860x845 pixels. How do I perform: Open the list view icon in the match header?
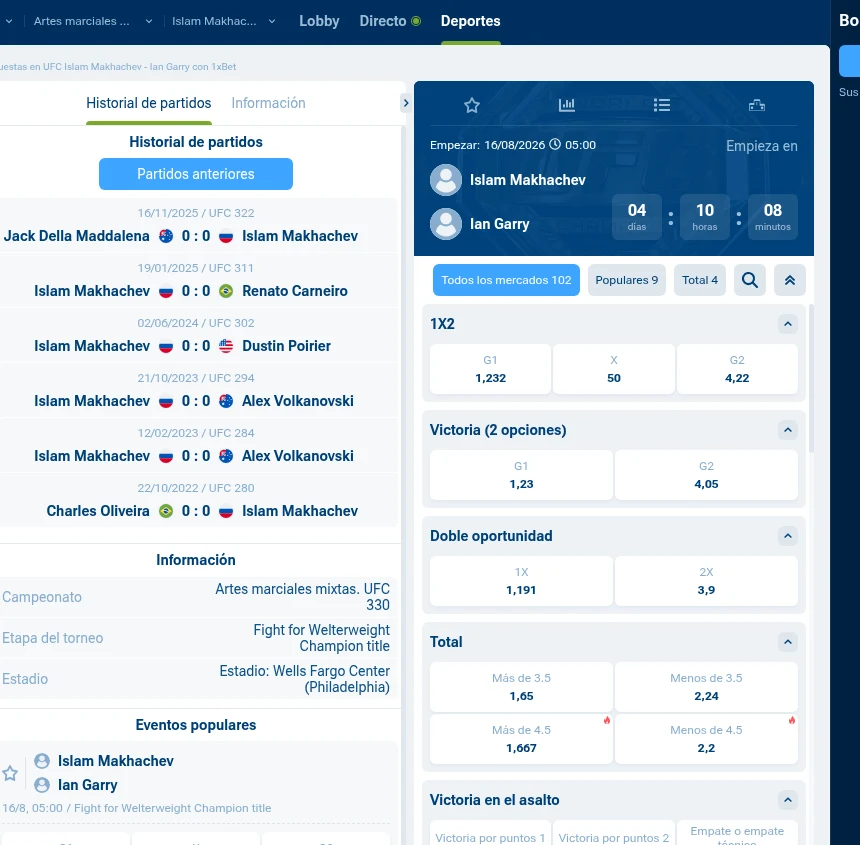coord(662,105)
